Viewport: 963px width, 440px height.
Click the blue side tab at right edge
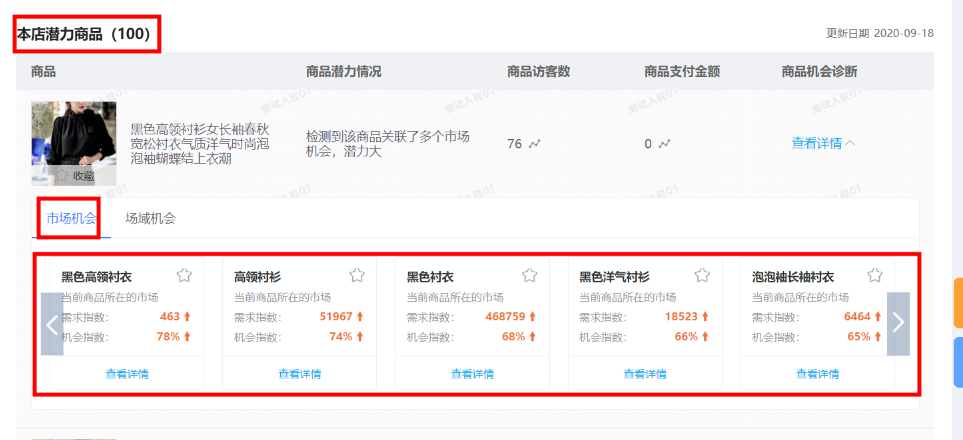click(958, 362)
